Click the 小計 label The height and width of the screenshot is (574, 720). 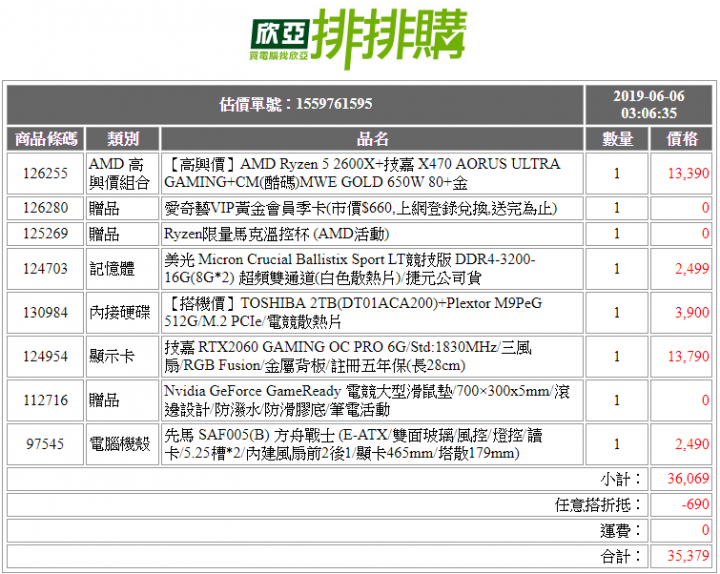[x=620, y=479]
